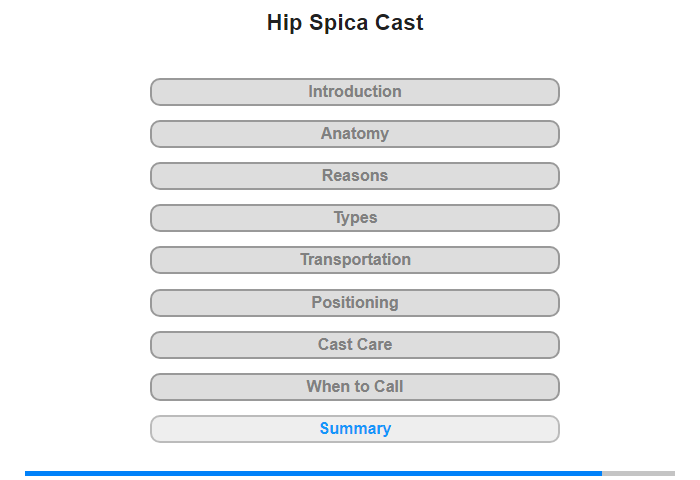Open the Introduction section
The height and width of the screenshot is (480, 700).
point(354,92)
